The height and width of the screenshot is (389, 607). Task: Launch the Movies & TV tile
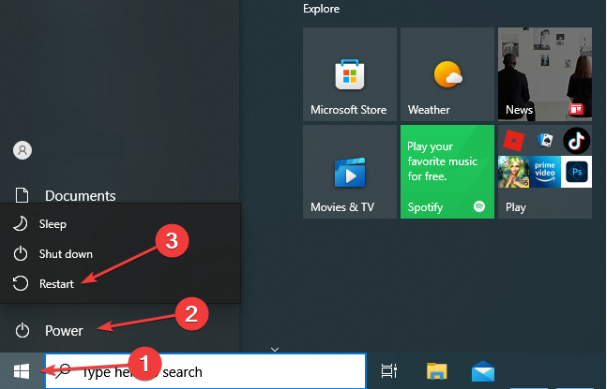(350, 171)
